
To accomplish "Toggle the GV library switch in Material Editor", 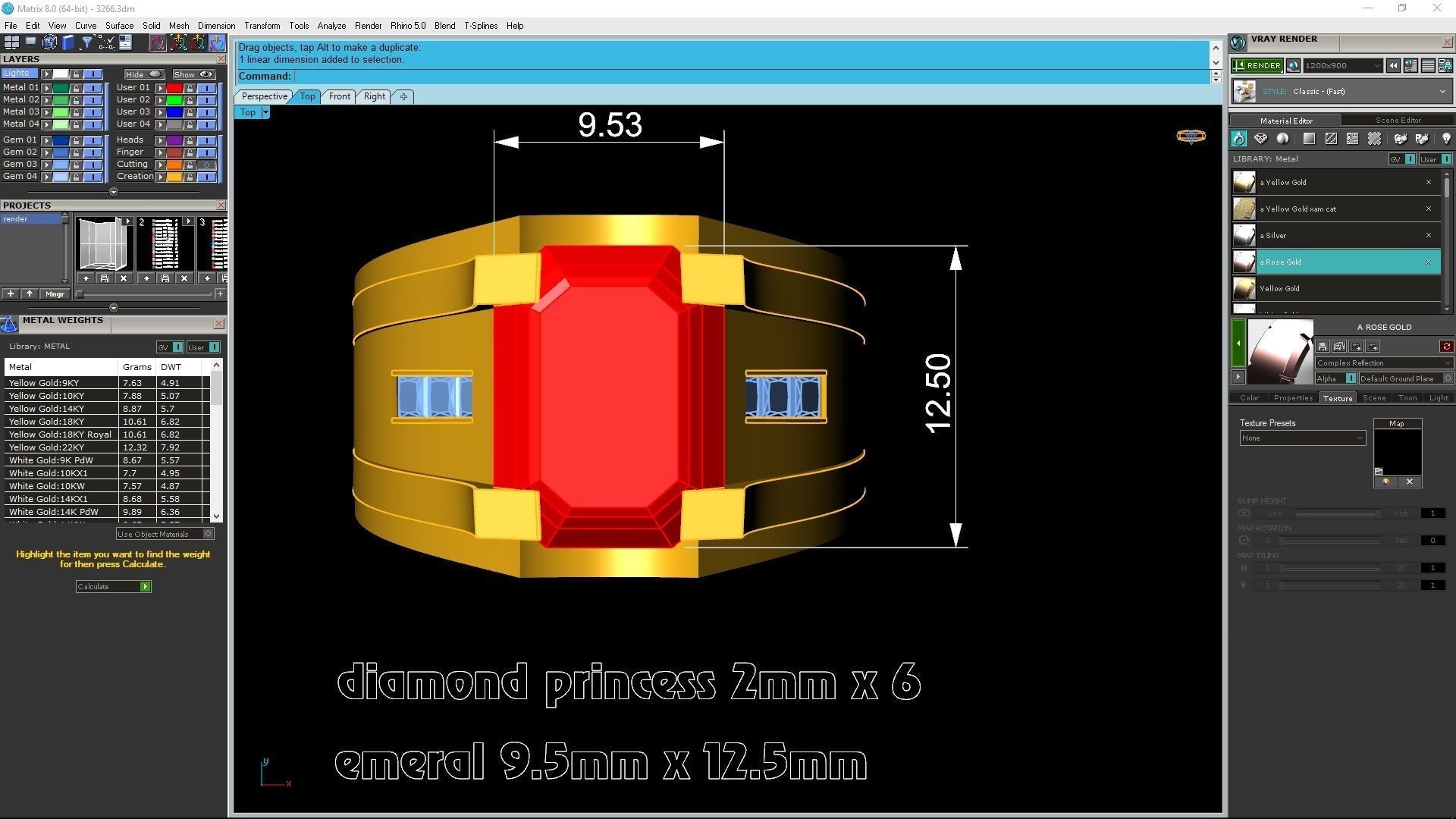I will click(1409, 159).
